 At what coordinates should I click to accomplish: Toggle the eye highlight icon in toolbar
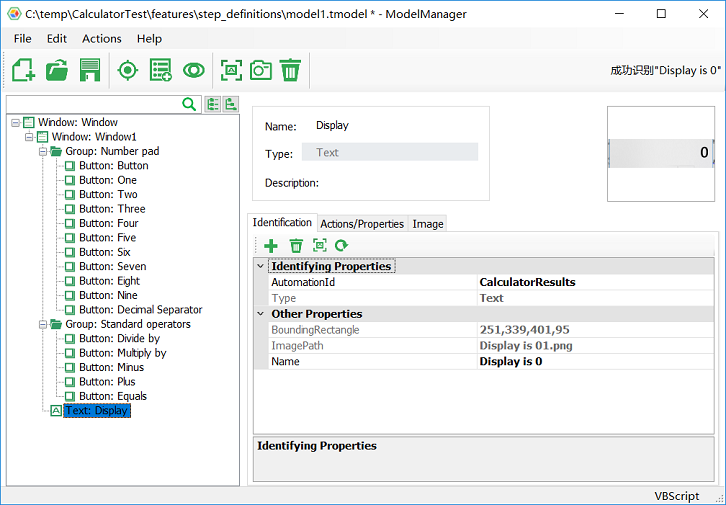(x=193, y=70)
